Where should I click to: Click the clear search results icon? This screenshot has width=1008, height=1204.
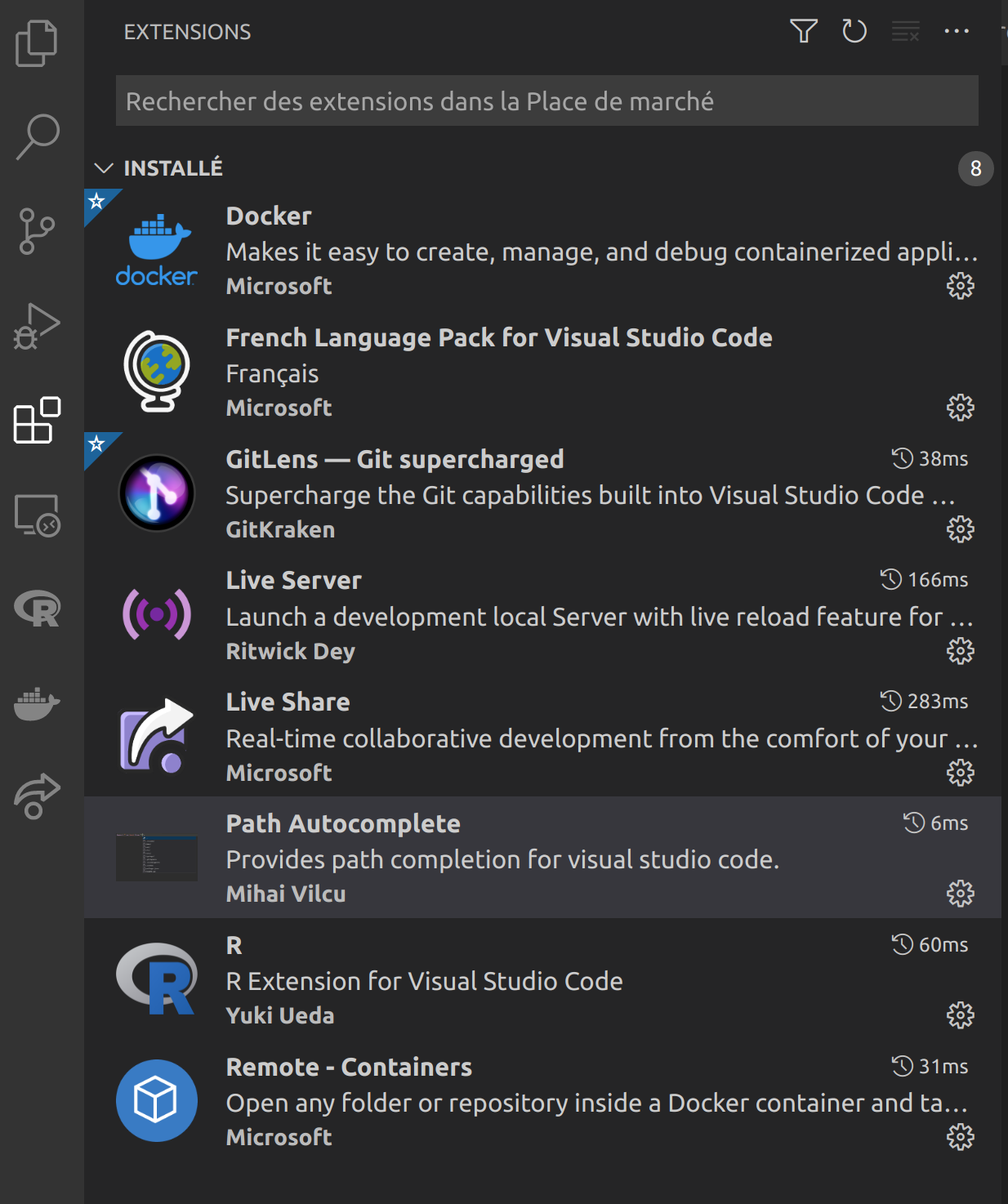point(905,32)
